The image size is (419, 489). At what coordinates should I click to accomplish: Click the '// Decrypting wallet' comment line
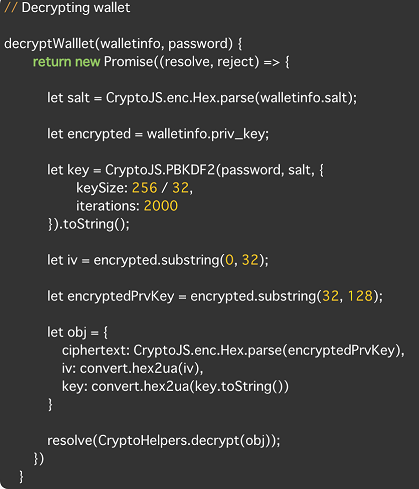(67, 8)
